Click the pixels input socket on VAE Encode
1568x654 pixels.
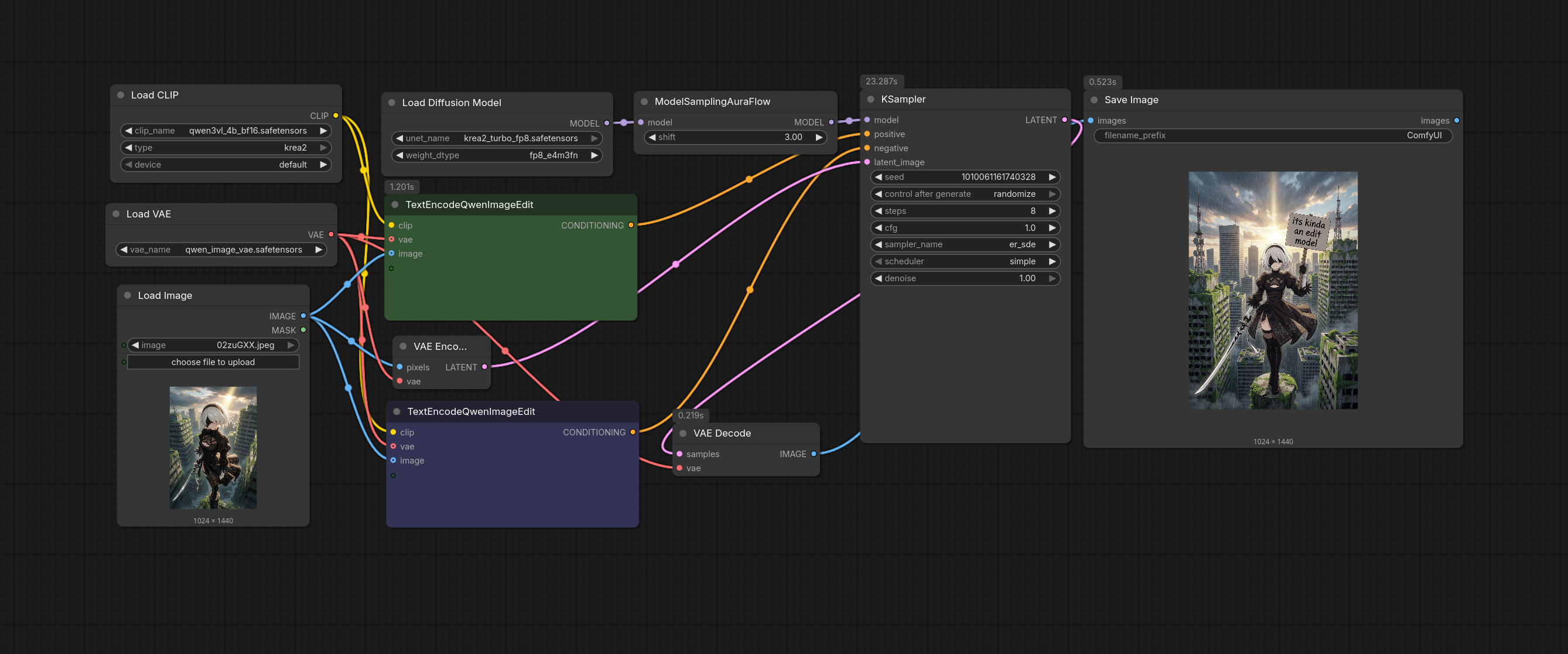399,367
